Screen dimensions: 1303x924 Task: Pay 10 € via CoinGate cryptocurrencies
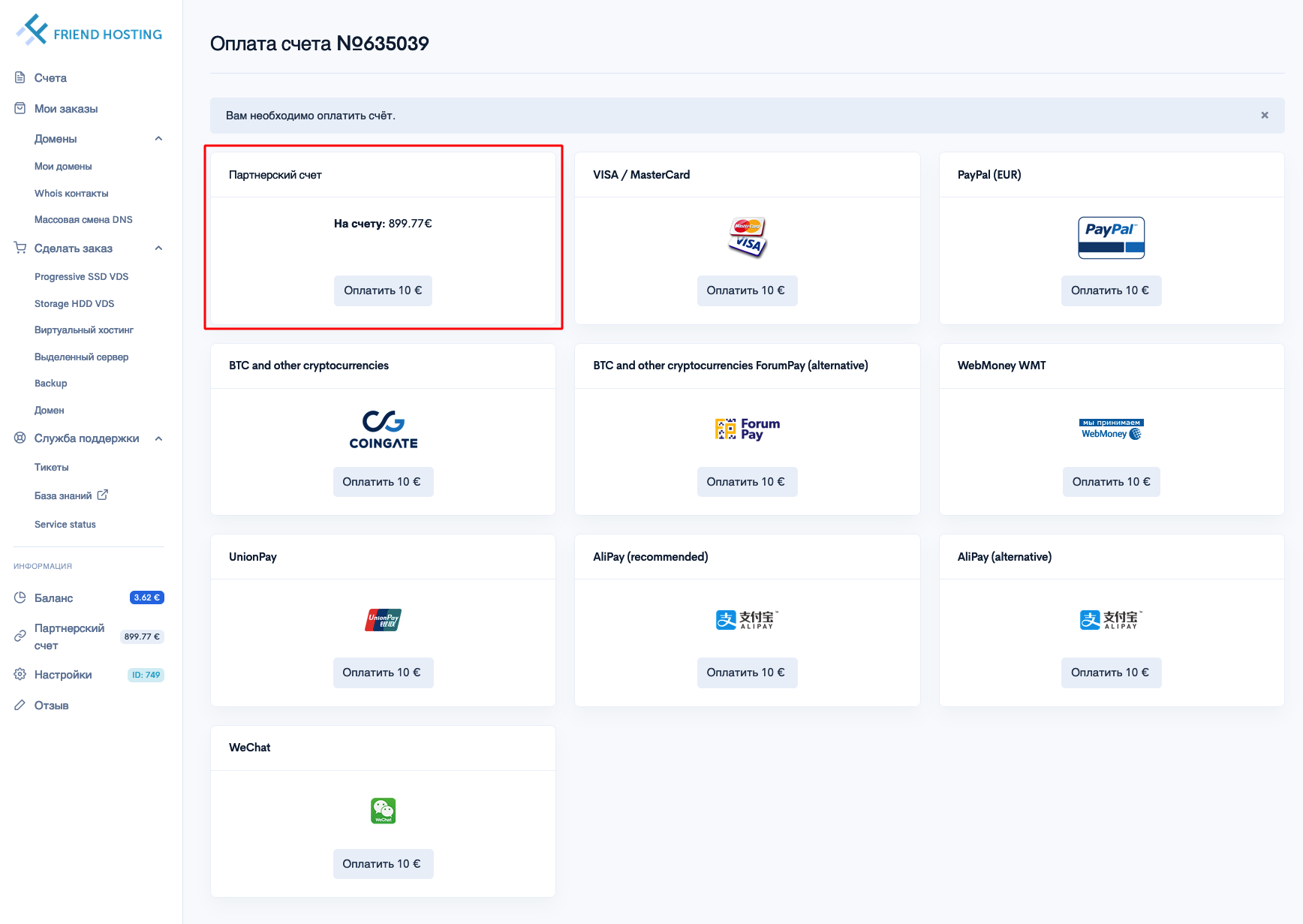383,482
